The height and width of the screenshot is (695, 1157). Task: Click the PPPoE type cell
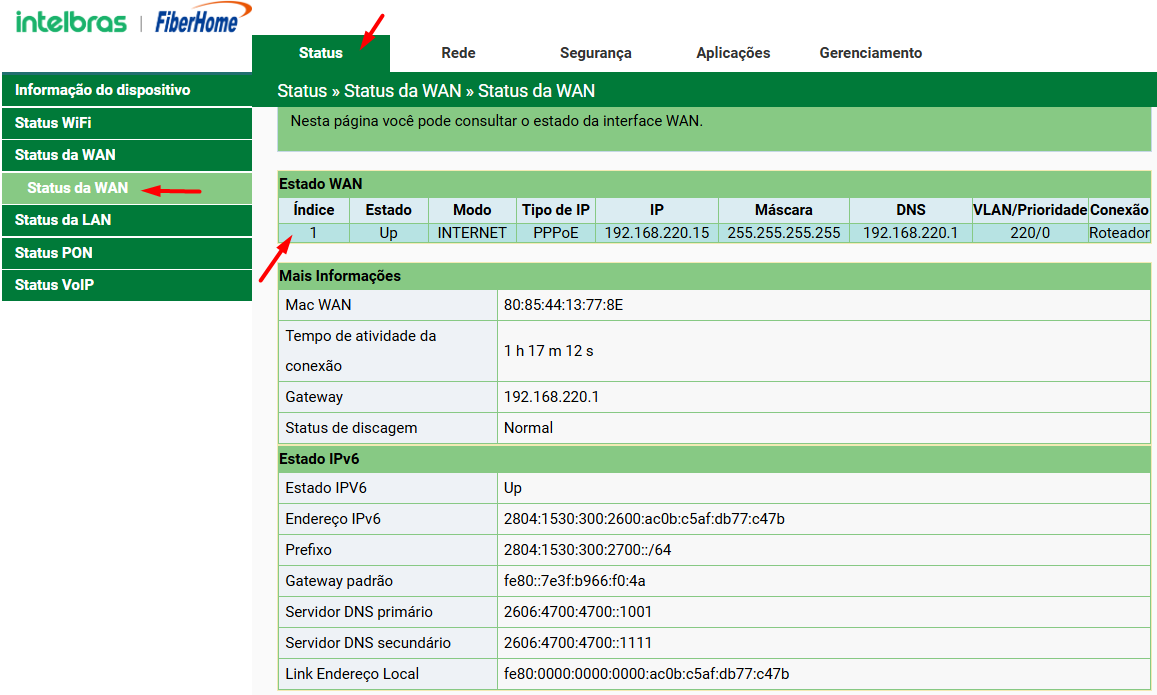tap(556, 233)
